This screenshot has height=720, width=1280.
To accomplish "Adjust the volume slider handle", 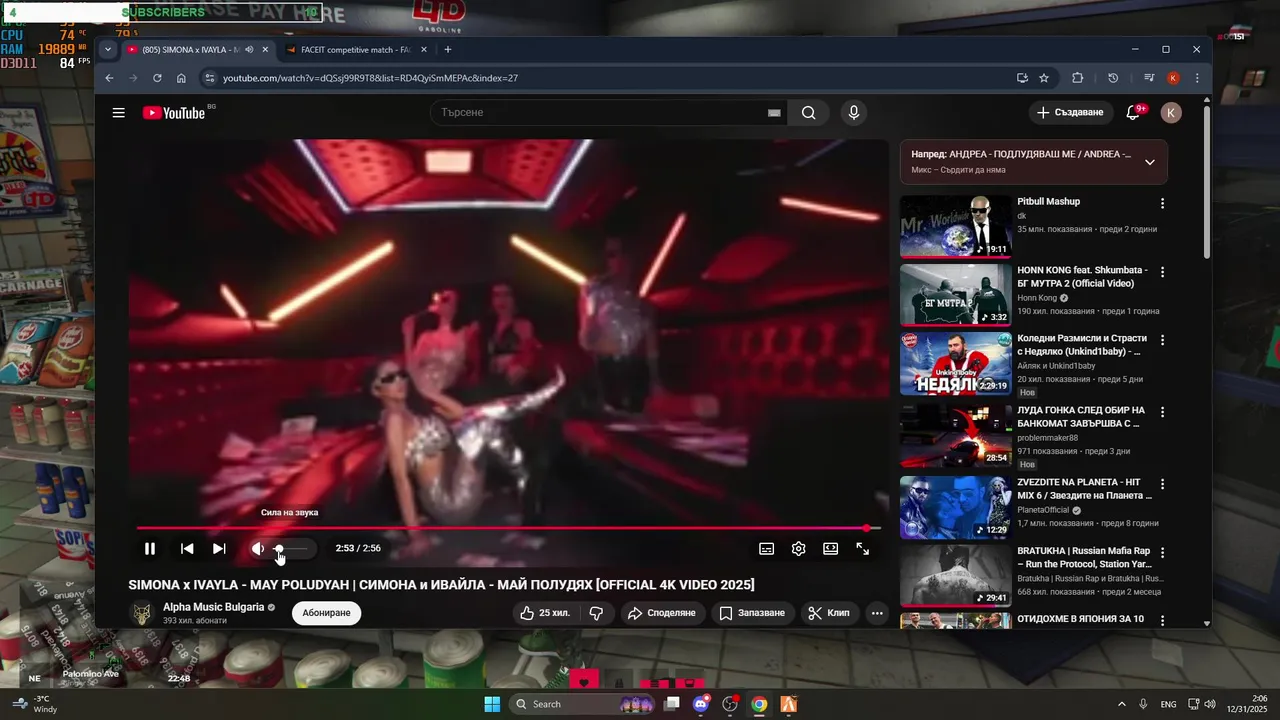I will click(279, 548).
